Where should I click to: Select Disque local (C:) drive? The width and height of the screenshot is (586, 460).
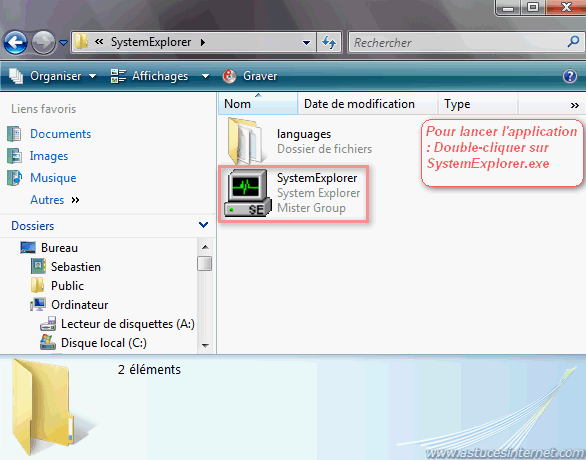point(104,343)
